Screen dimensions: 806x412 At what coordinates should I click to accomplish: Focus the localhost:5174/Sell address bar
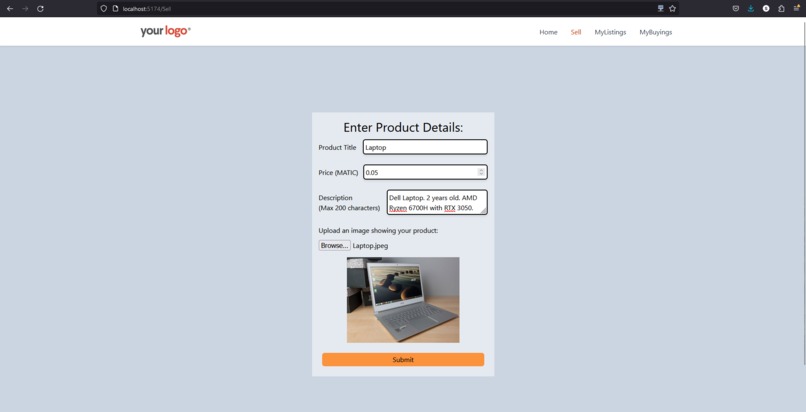click(388, 9)
